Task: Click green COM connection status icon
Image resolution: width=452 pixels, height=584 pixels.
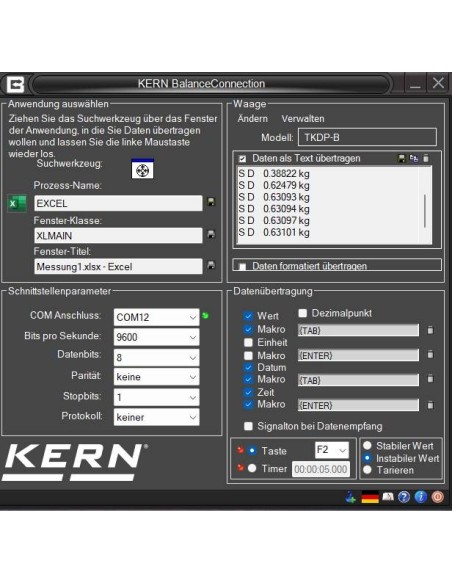Action: click(205, 316)
